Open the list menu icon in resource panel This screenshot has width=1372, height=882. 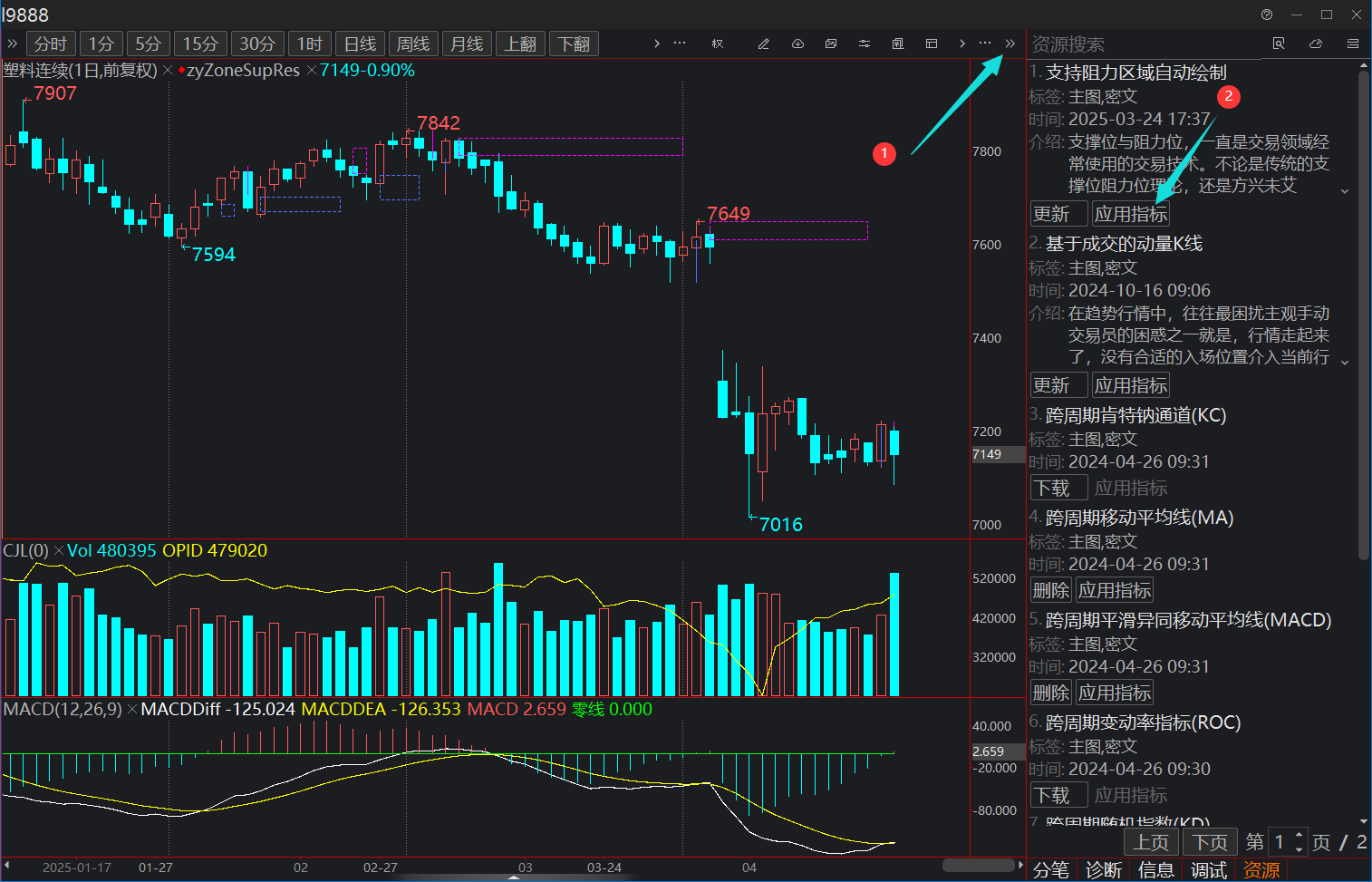tap(1353, 44)
